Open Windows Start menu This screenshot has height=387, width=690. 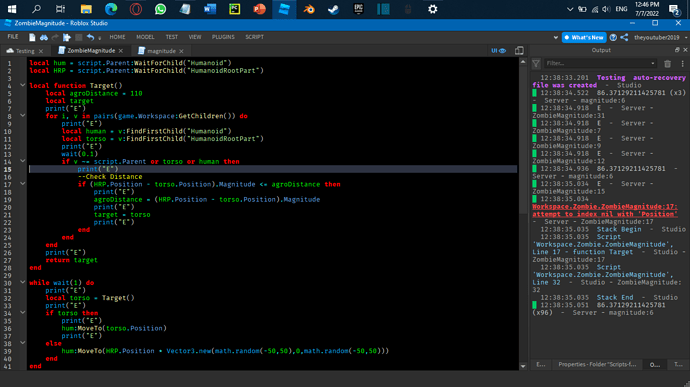(12, 9)
